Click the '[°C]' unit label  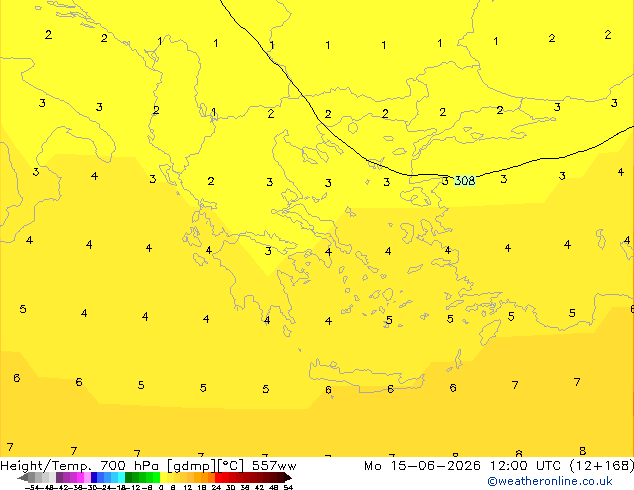pyautogui.click(x=231, y=466)
